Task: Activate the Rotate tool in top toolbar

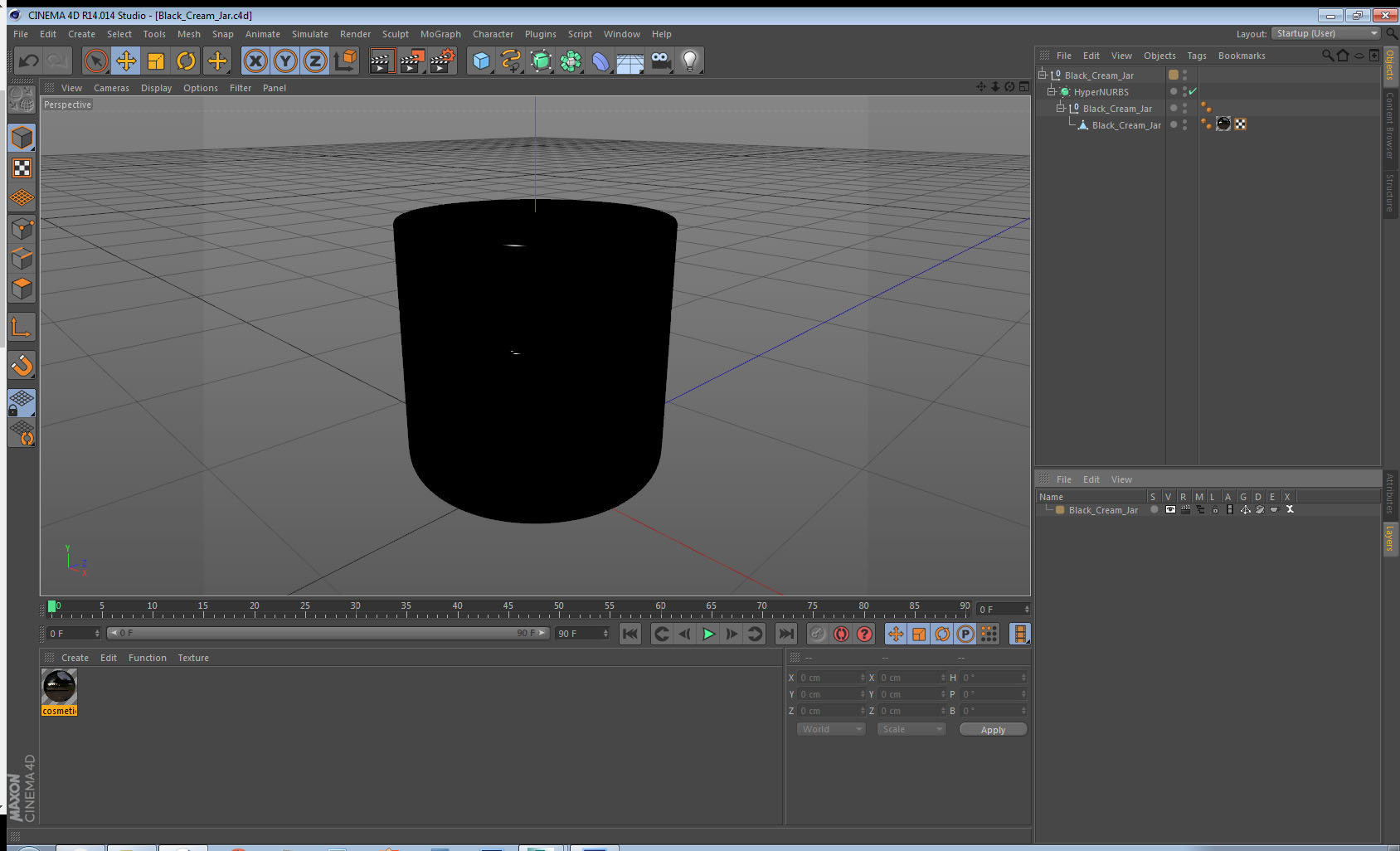Action: [186, 61]
